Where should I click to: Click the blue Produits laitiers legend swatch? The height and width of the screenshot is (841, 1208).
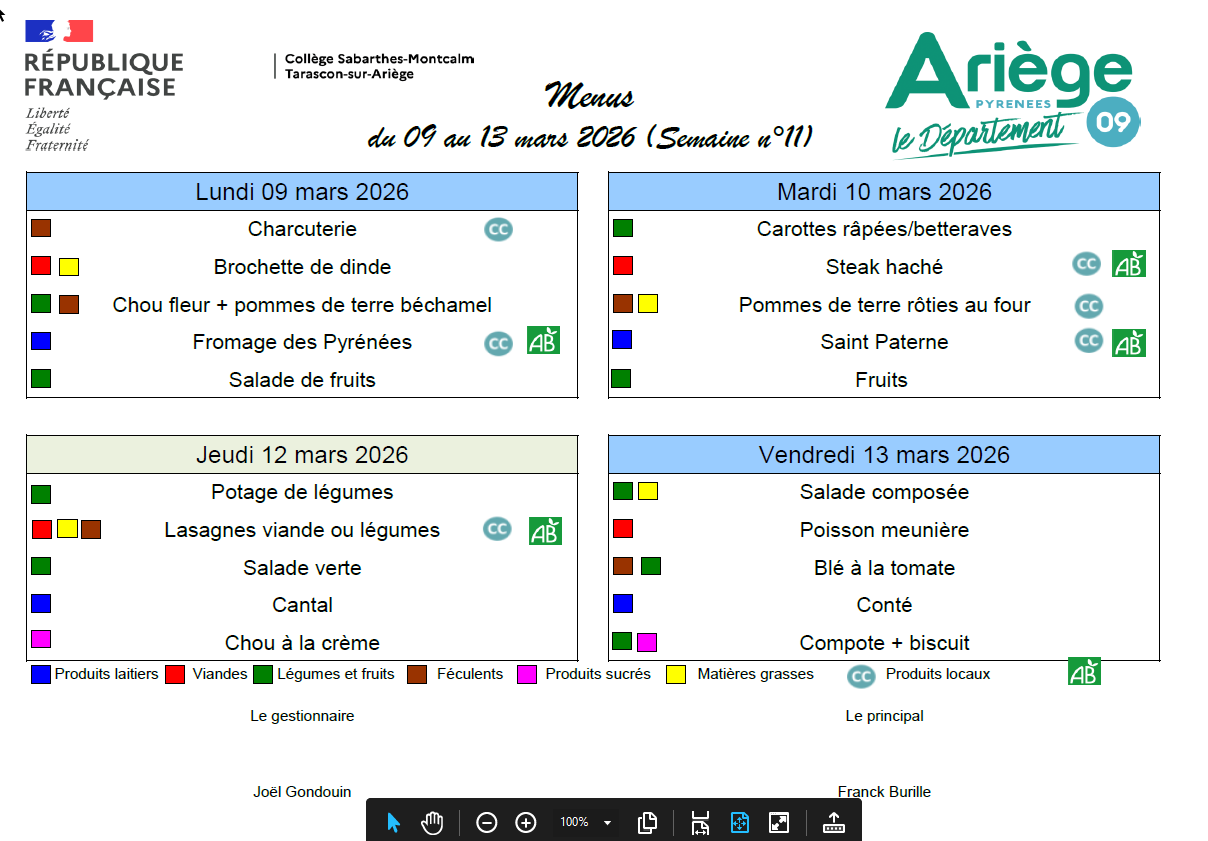(41, 674)
